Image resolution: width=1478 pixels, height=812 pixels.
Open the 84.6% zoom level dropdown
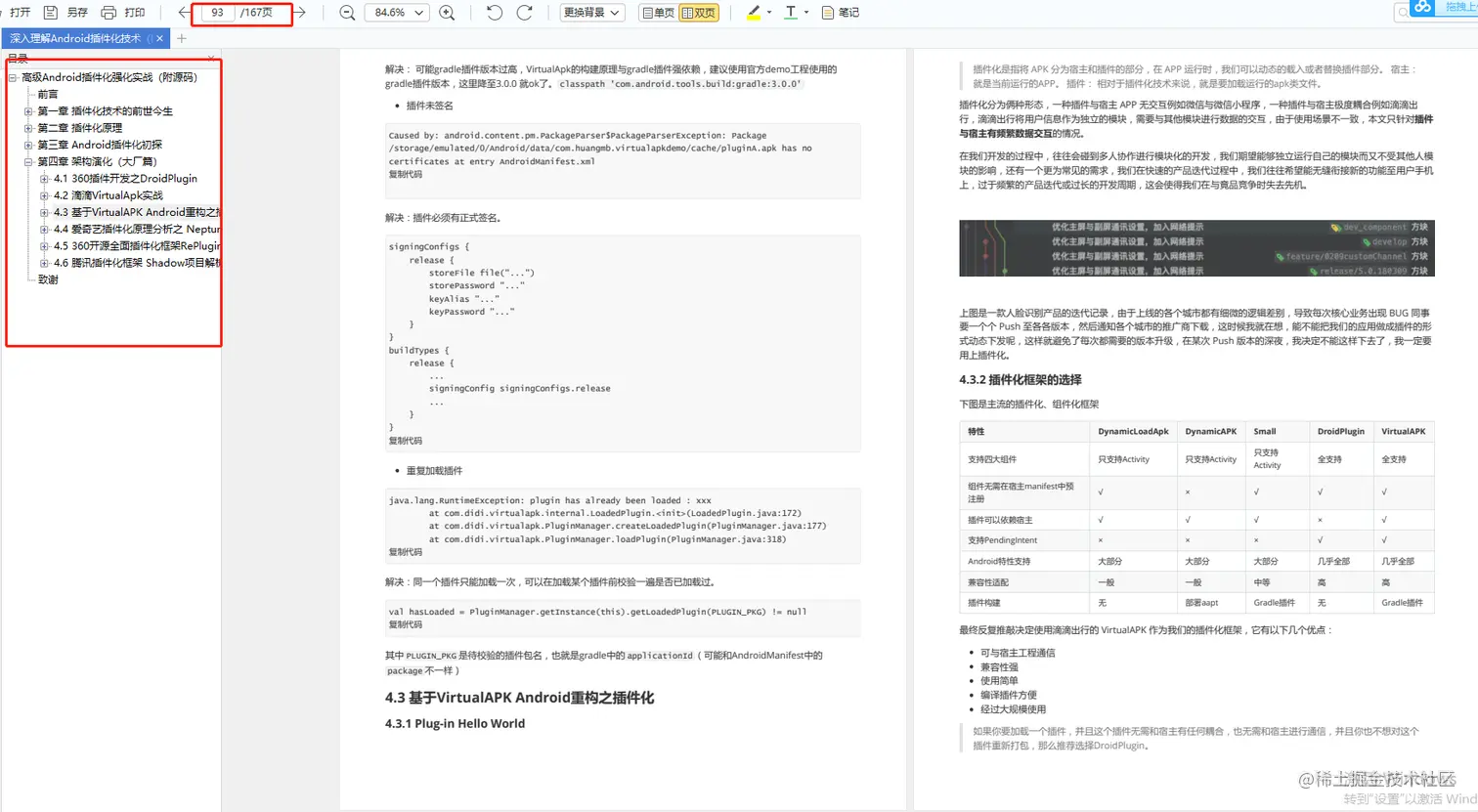point(398,13)
